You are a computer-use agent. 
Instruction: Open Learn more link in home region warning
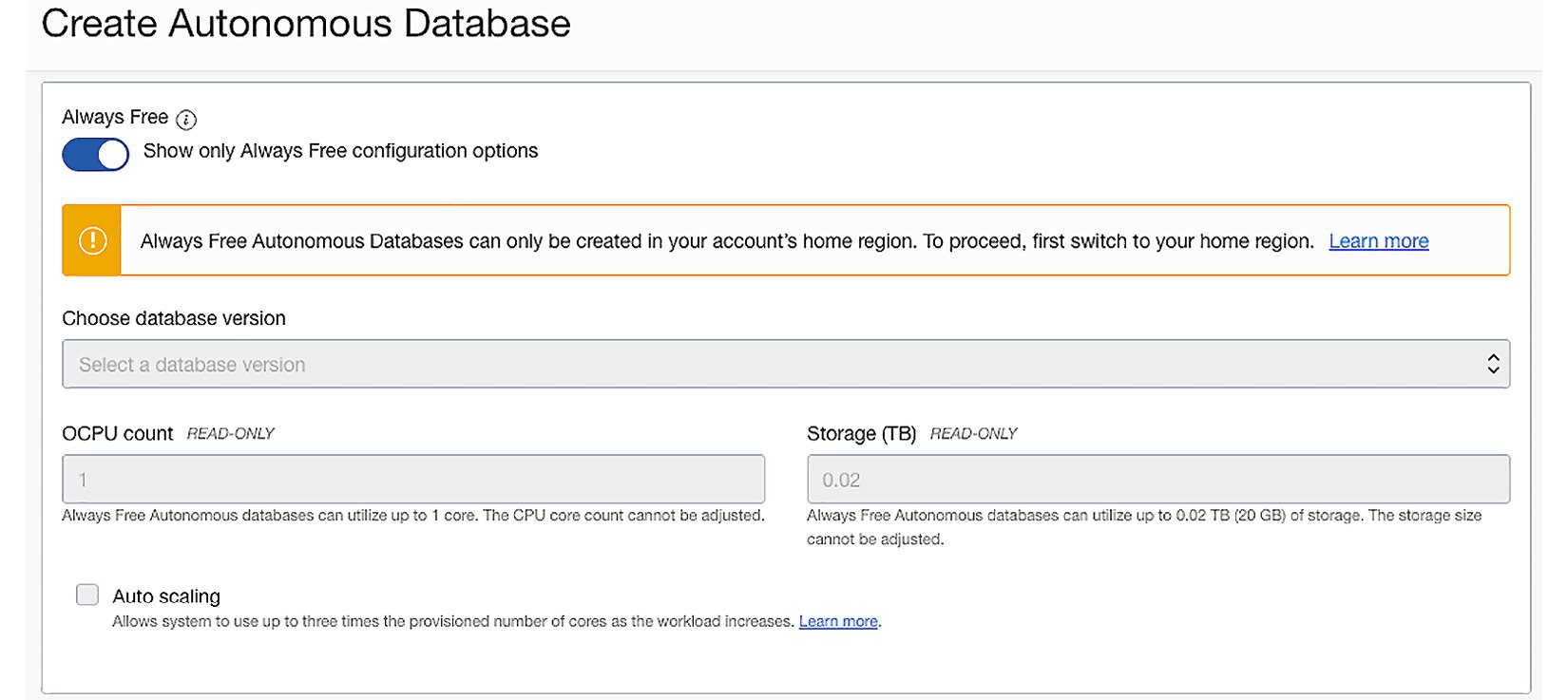click(1378, 241)
